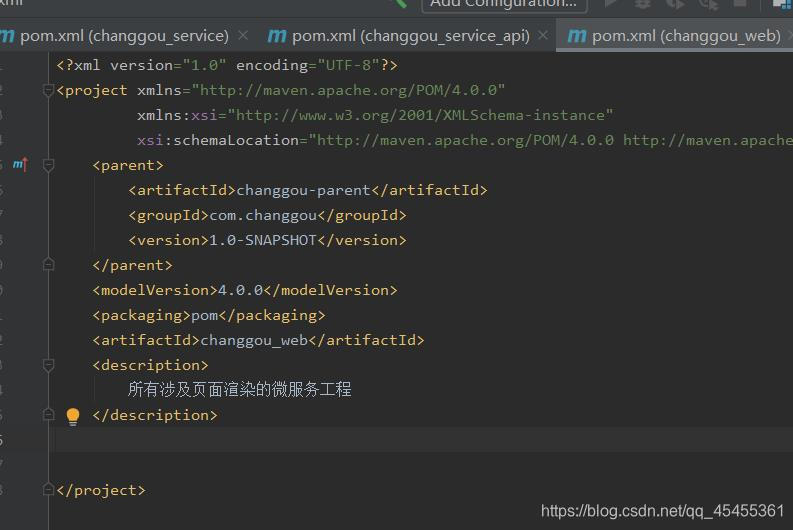Image resolution: width=793 pixels, height=530 pixels.
Task: Click the Chinese description text line
Action: (240, 389)
